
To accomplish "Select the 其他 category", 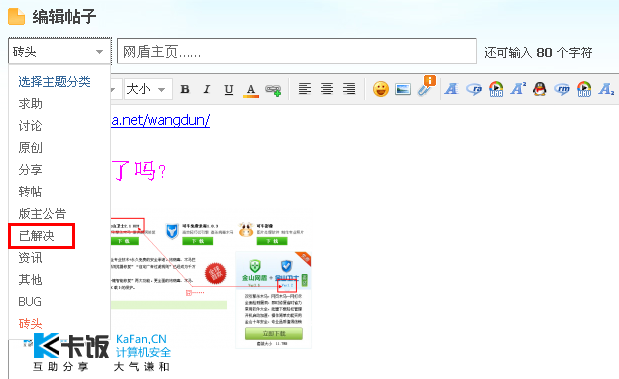I will [x=30, y=280].
